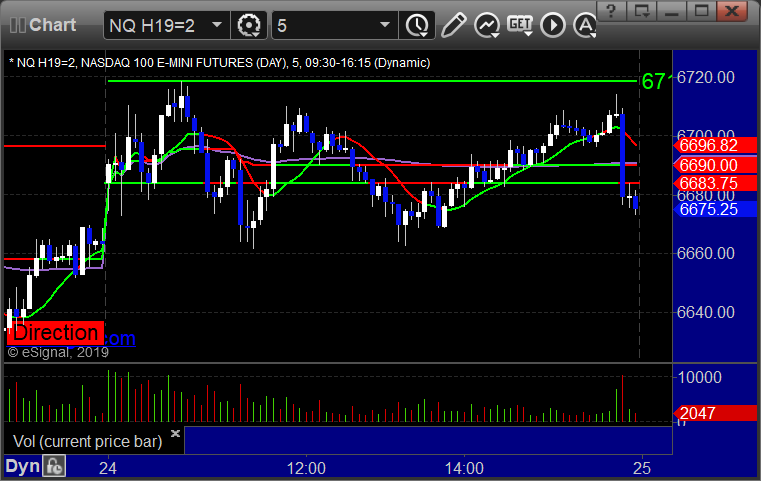The height and width of the screenshot is (481, 761).
Task: Click the Vol (current price bar) label
Action: click(87, 441)
